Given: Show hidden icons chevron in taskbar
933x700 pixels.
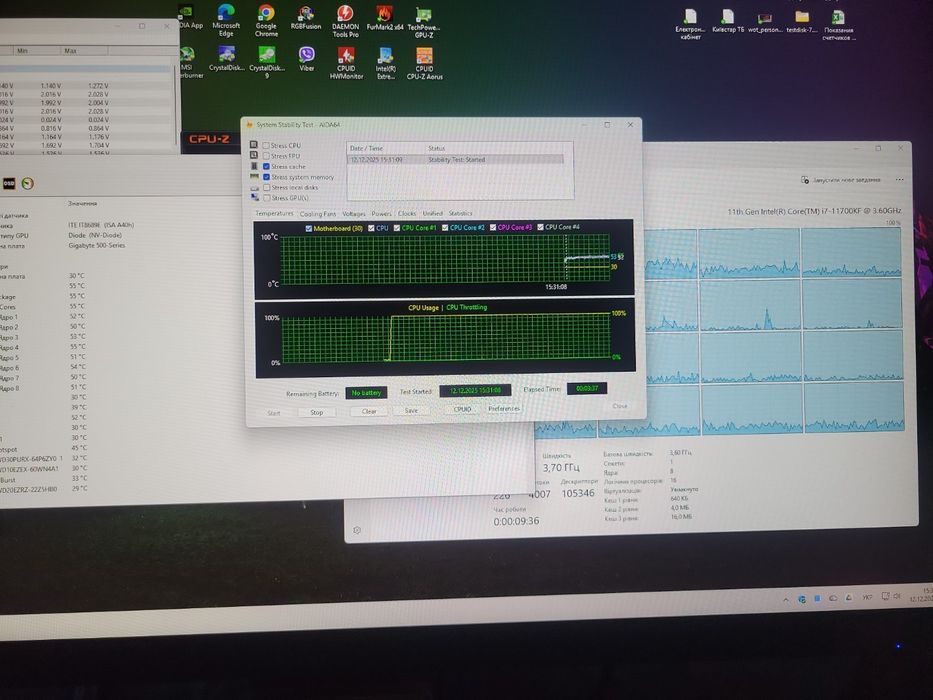Looking at the screenshot, I should click(x=786, y=600).
